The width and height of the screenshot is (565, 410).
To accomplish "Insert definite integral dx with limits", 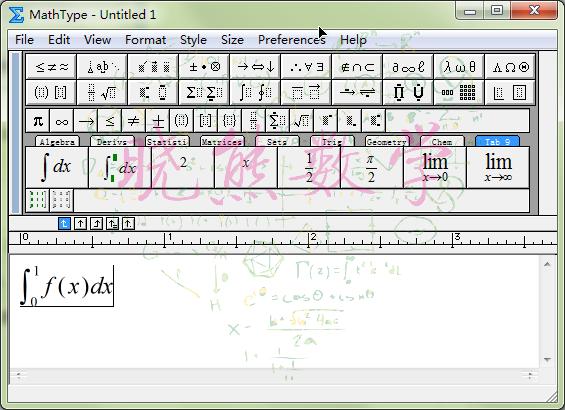I will click(x=120, y=167).
